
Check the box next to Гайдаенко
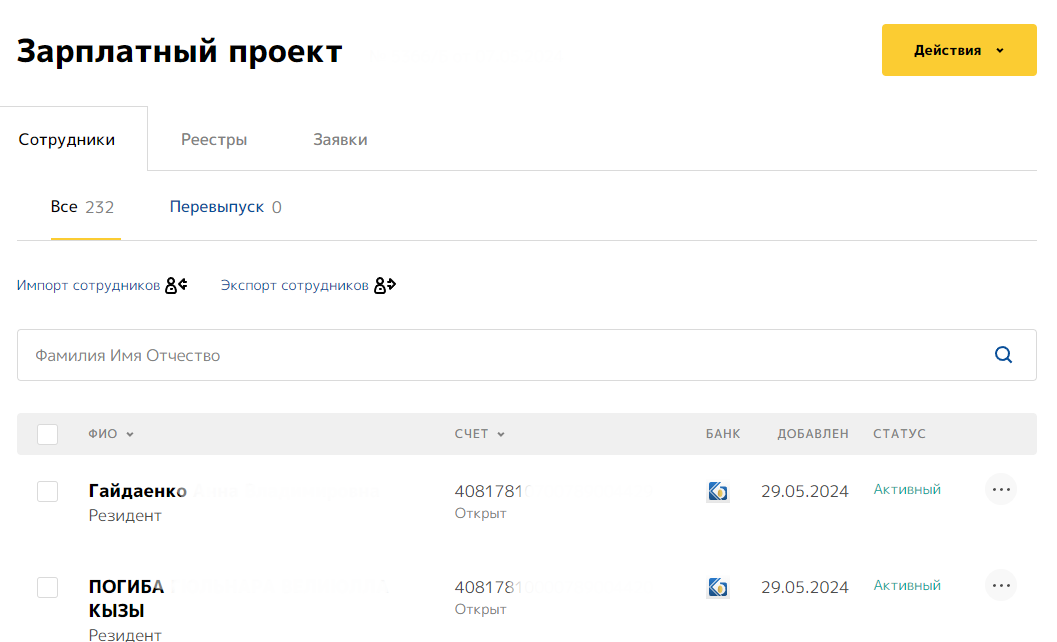pos(47,491)
